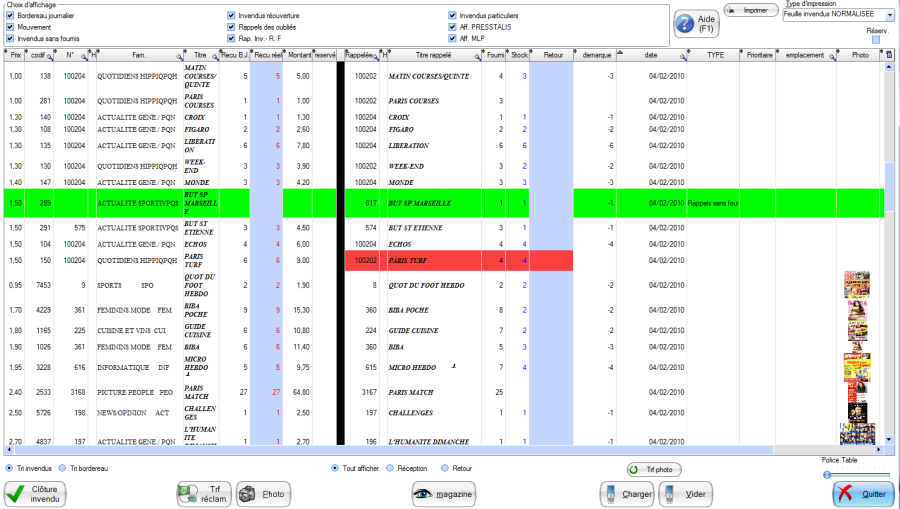Open the magazine eye button
Screen dimensions: 900x509
443,493
